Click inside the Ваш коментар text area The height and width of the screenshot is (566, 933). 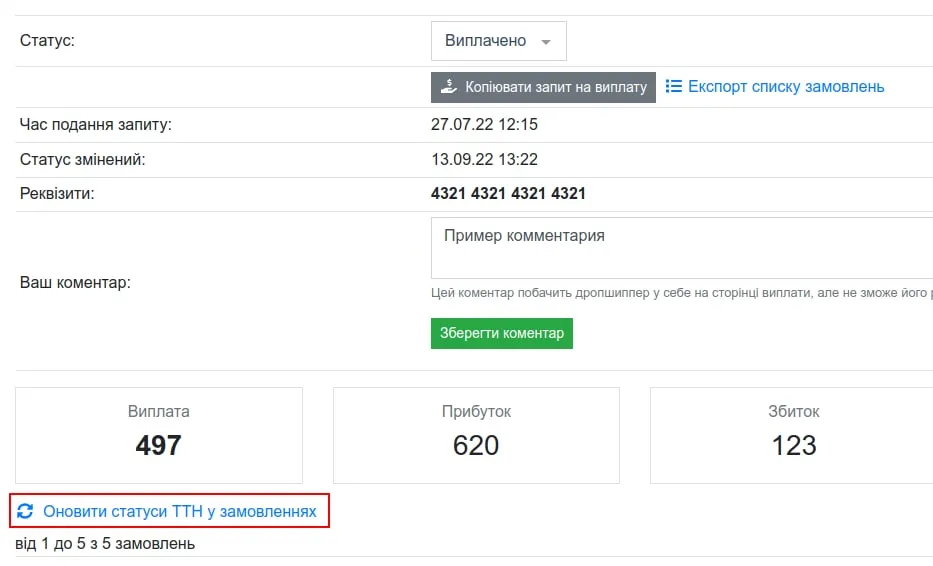click(682, 248)
